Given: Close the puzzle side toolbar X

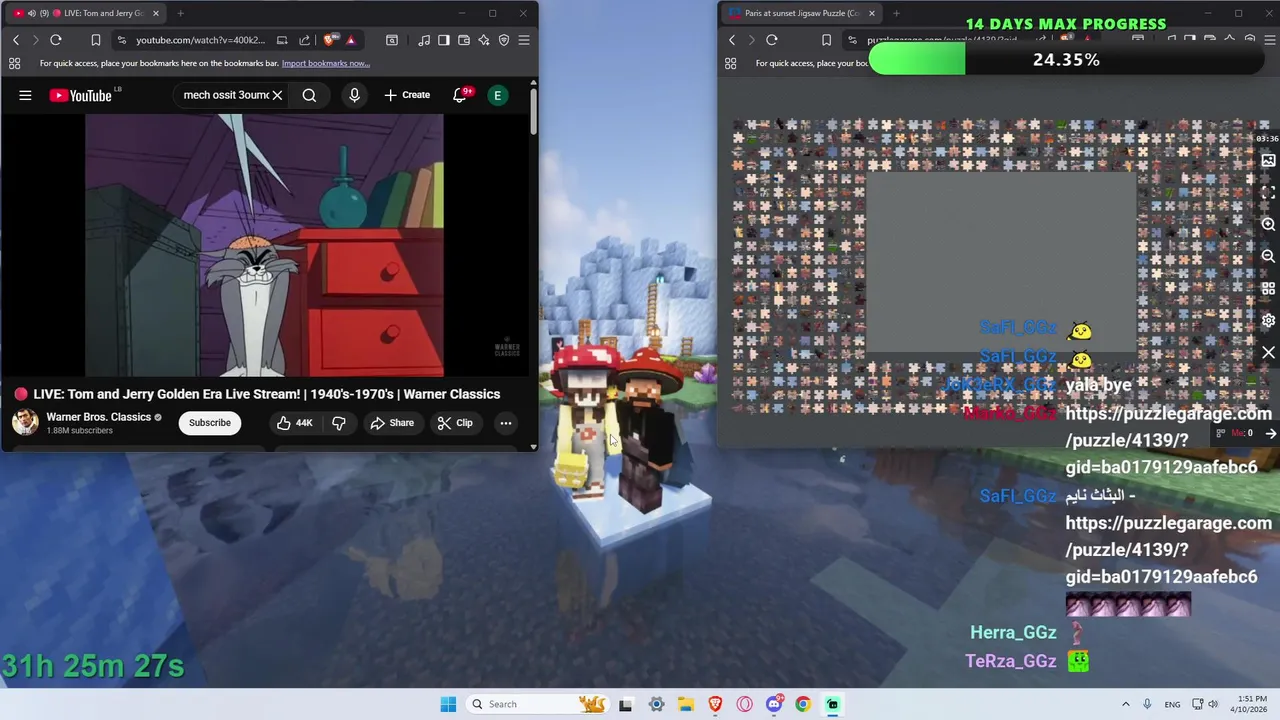Looking at the screenshot, I should pos(1268,353).
